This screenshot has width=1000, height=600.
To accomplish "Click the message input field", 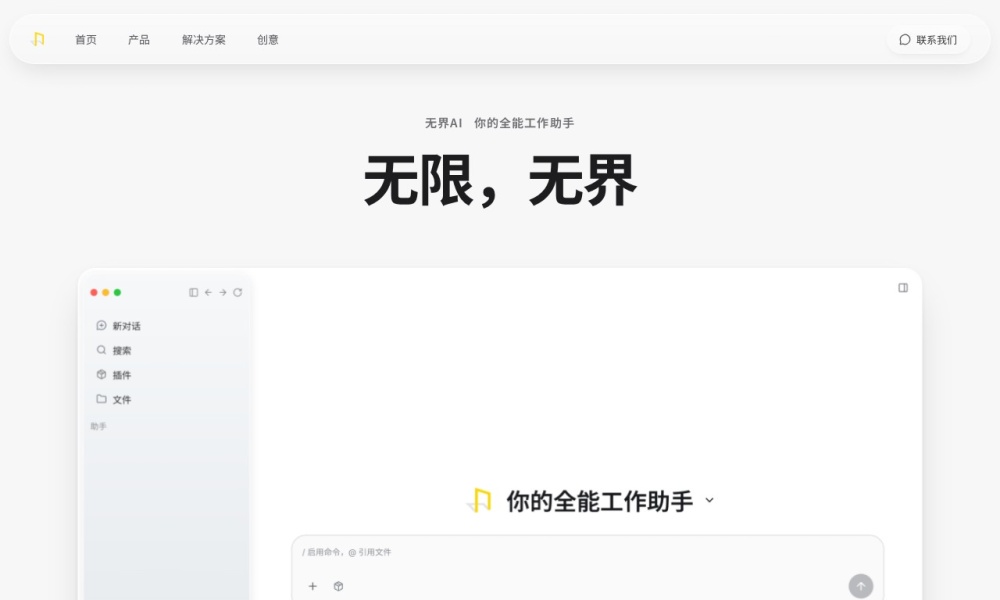I will (x=587, y=552).
